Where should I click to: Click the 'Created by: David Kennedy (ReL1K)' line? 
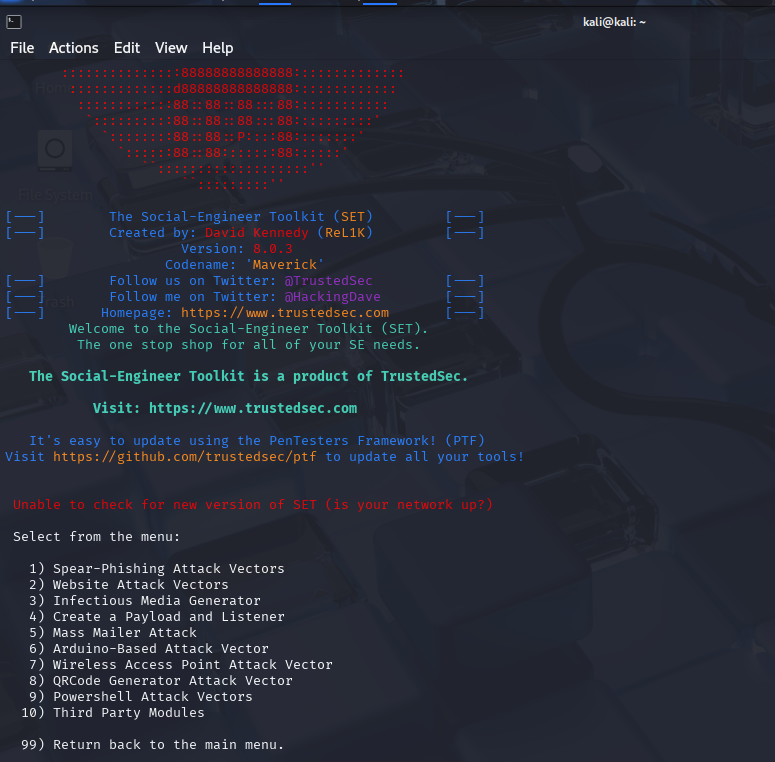[x=241, y=233]
